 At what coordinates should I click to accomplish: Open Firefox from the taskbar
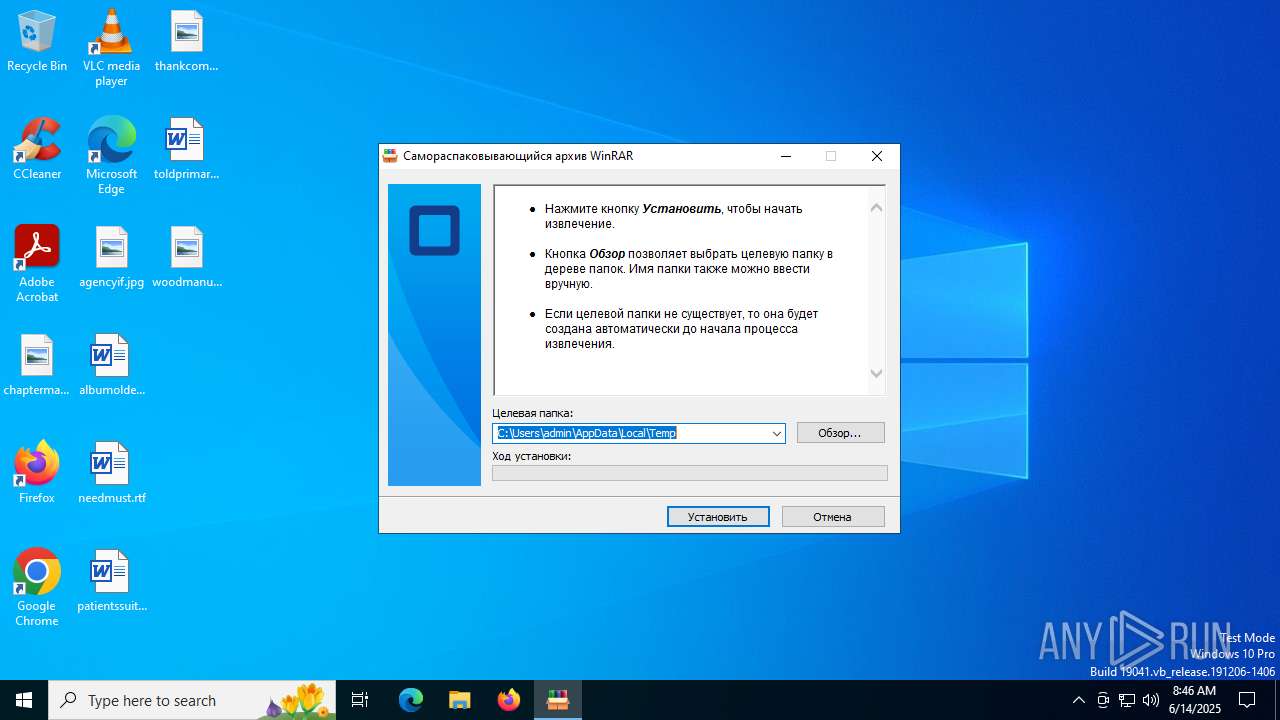508,700
